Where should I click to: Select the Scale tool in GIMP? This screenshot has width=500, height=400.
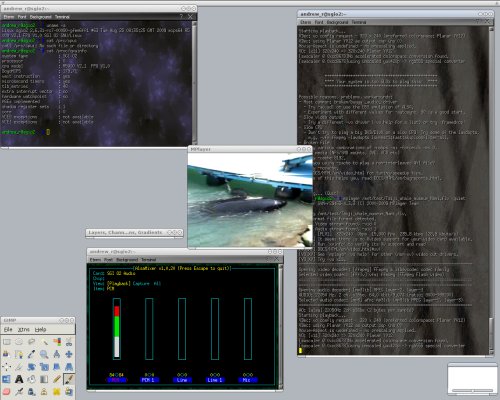pos(44,367)
